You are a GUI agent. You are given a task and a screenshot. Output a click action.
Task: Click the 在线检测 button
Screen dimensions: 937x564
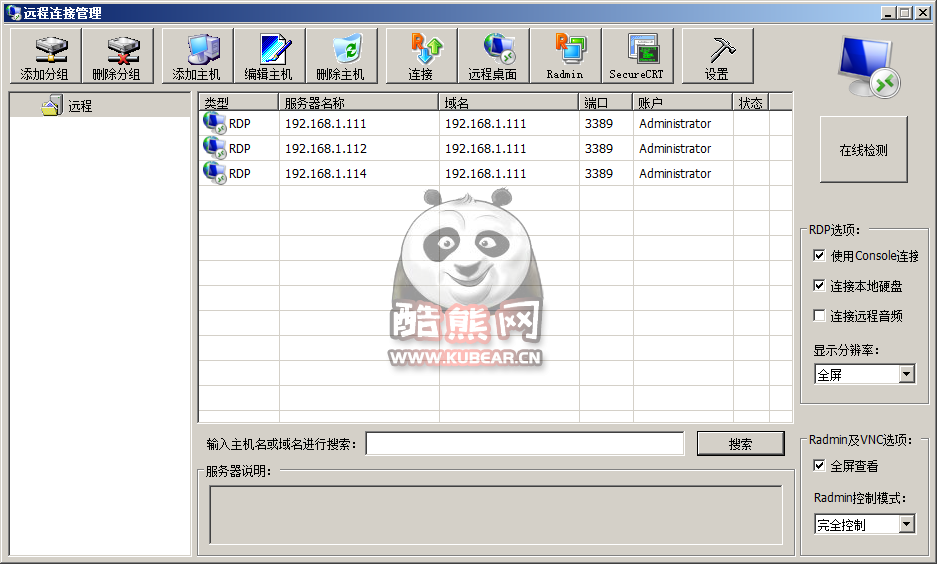(x=863, y=149)
